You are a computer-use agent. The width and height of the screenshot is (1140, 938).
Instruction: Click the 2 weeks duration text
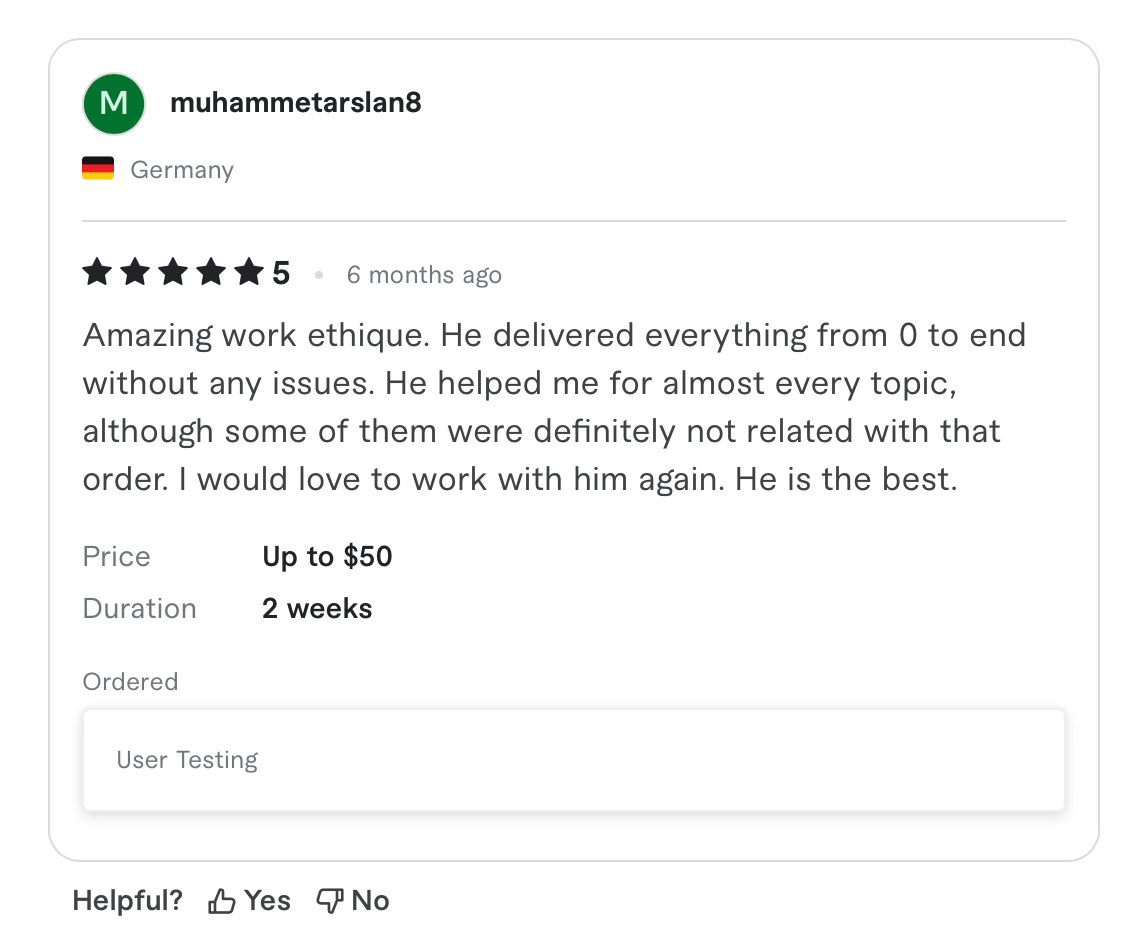[317, 608]
